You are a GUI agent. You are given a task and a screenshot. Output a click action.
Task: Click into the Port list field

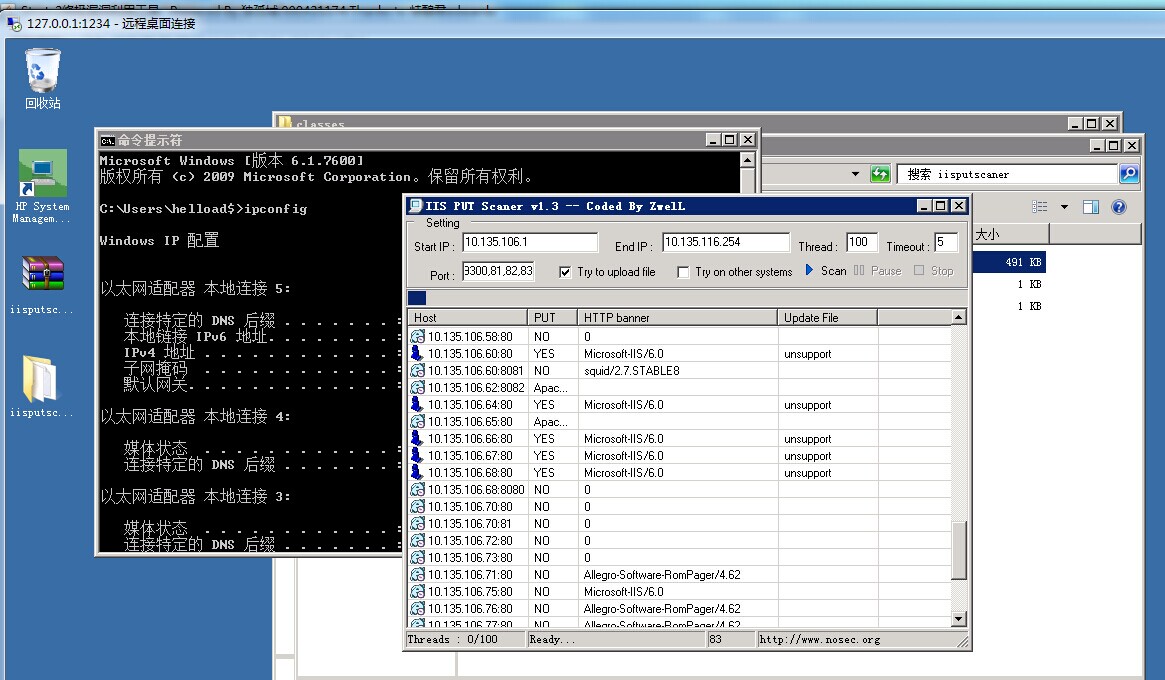pos(498,271)
